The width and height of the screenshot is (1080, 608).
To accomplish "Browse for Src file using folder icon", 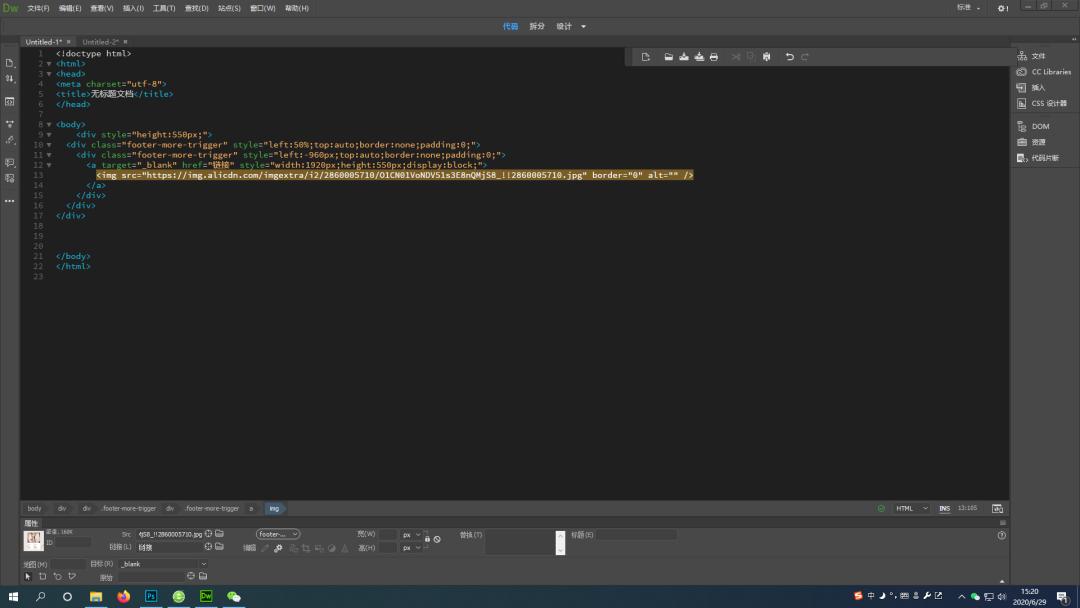I will (x=220, y=534).
